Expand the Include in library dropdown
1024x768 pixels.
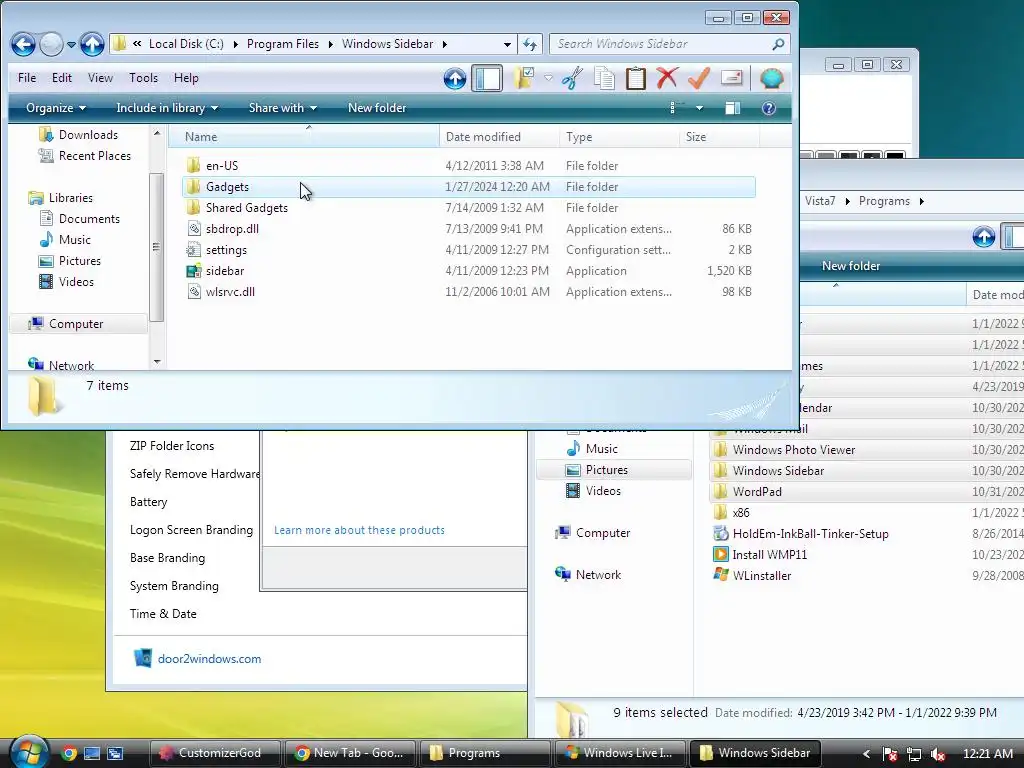click(167, 108)
